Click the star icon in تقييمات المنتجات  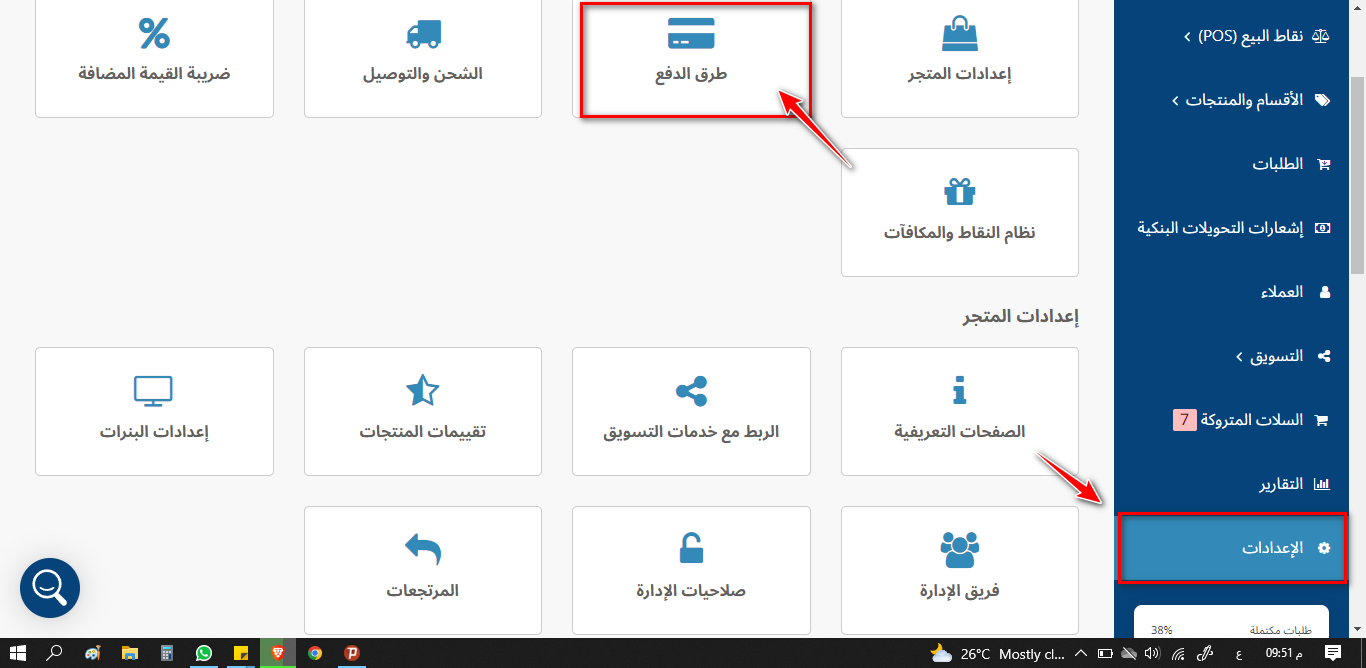(x=423, y=390)
